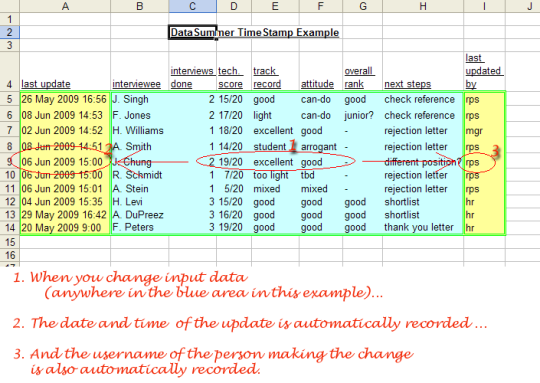Select cell with 08 Jun 2009 14:53

(x=65, y=115)
